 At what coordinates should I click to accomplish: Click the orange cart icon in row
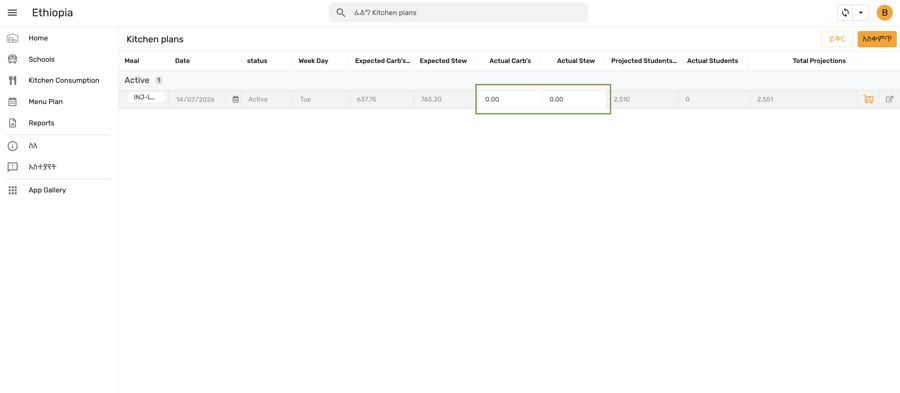[x=868, y=99]
